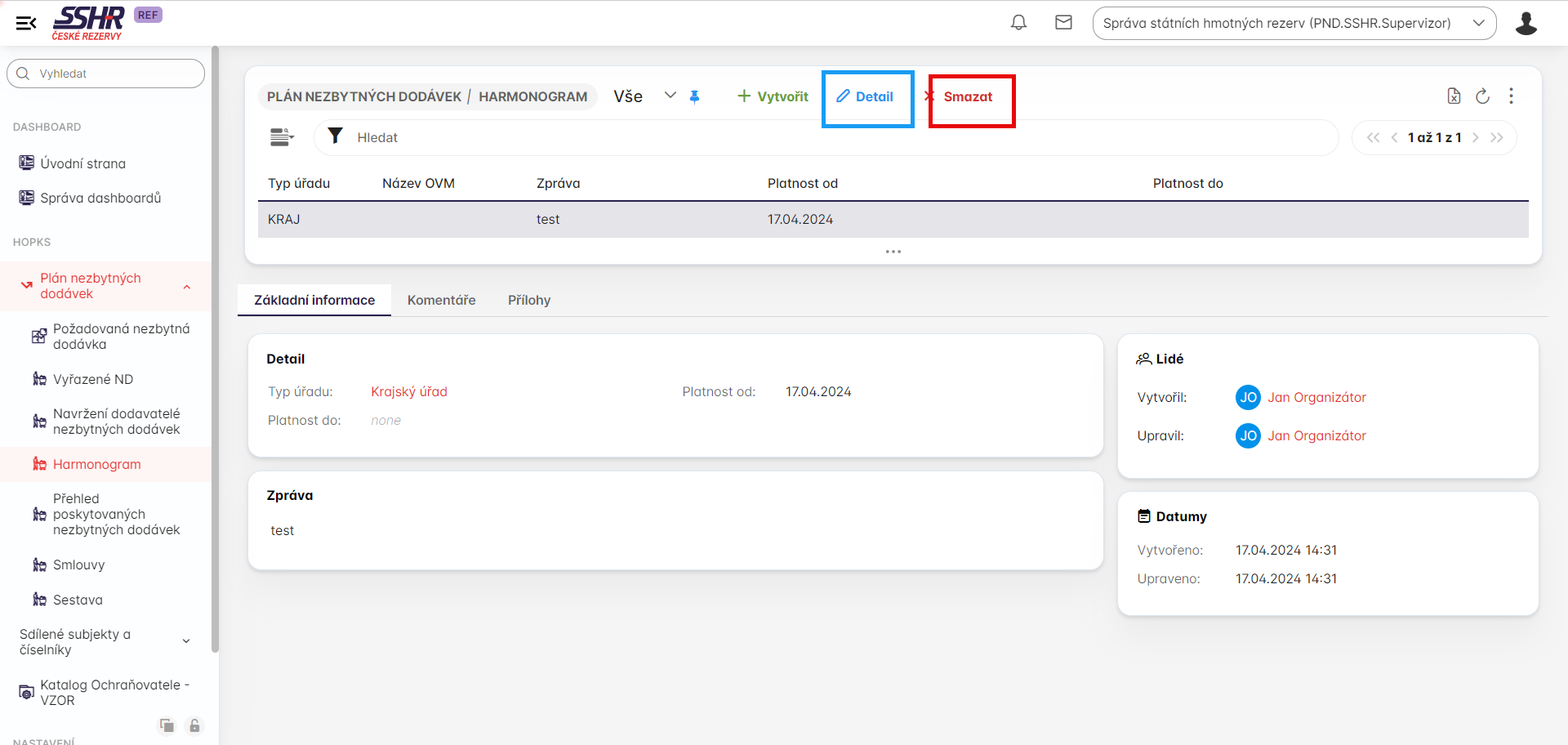Open the role selector dropdown

click(1294, 23)
